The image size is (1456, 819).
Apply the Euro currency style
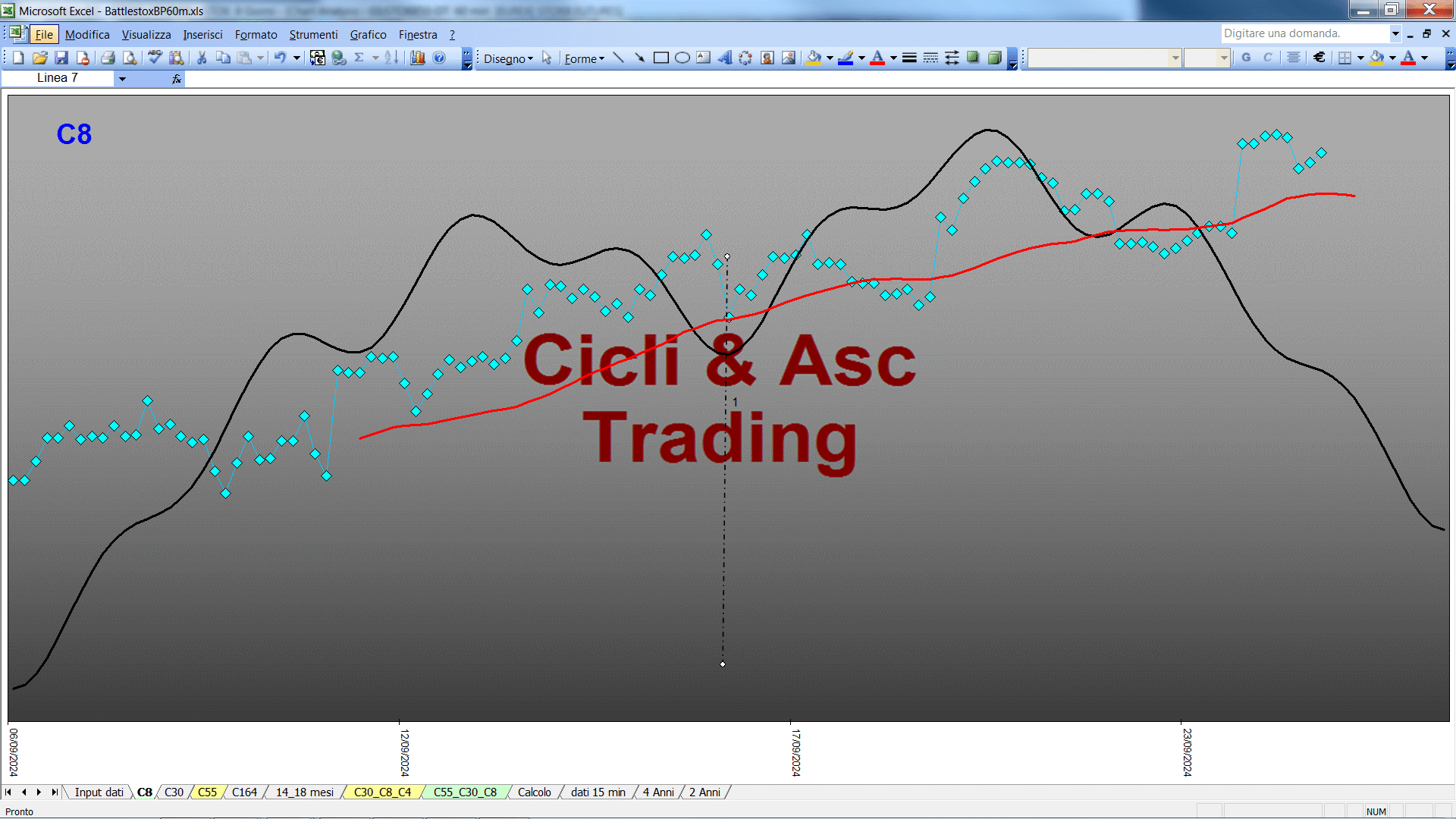coord(1319,58)
